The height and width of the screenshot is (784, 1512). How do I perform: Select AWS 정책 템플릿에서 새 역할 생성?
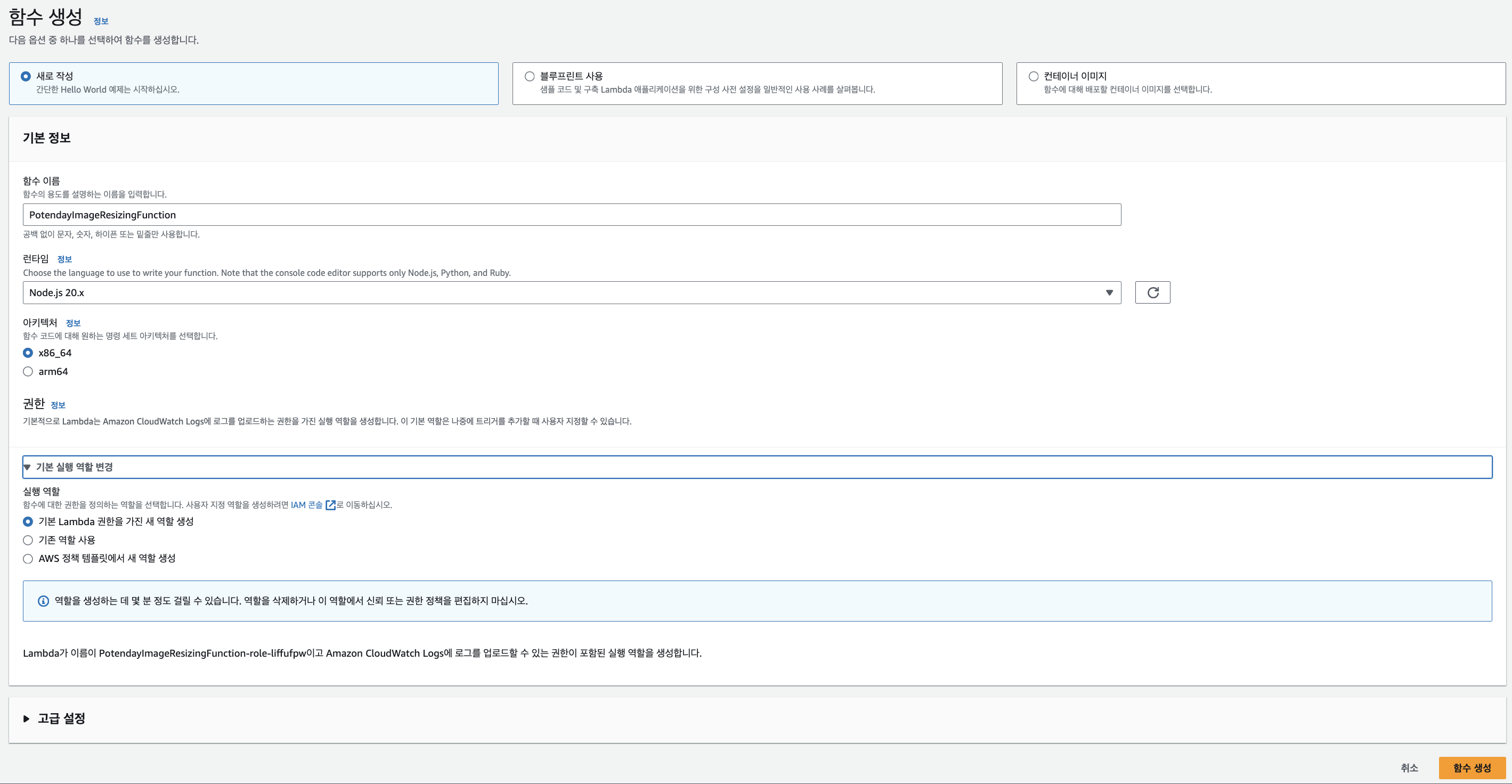(28, 559)
